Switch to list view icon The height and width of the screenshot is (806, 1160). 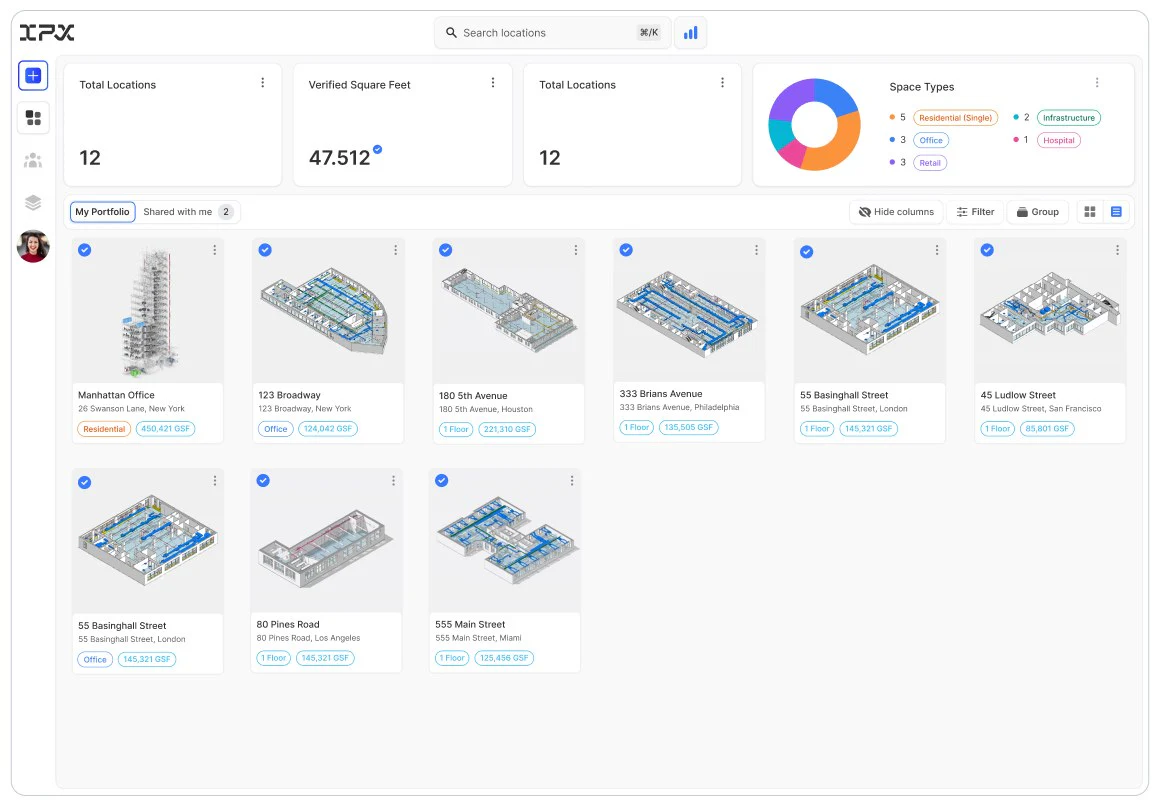(x=1116, y=212)
